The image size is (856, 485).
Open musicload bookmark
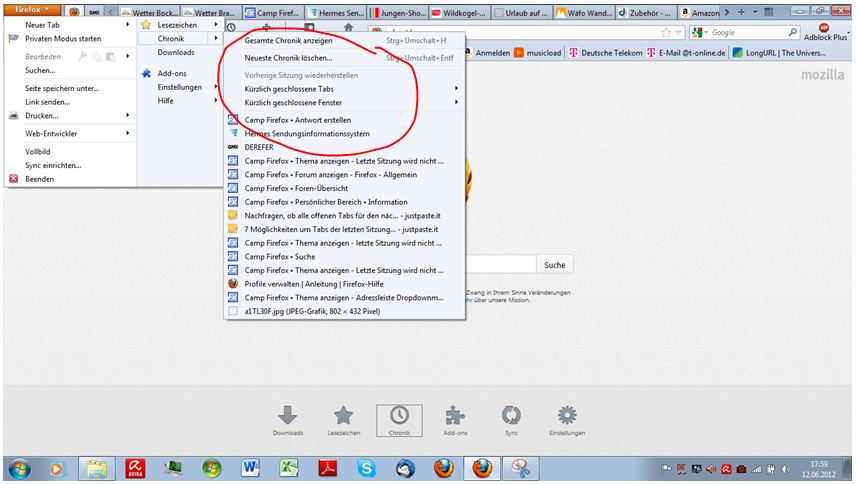point(538,53)
